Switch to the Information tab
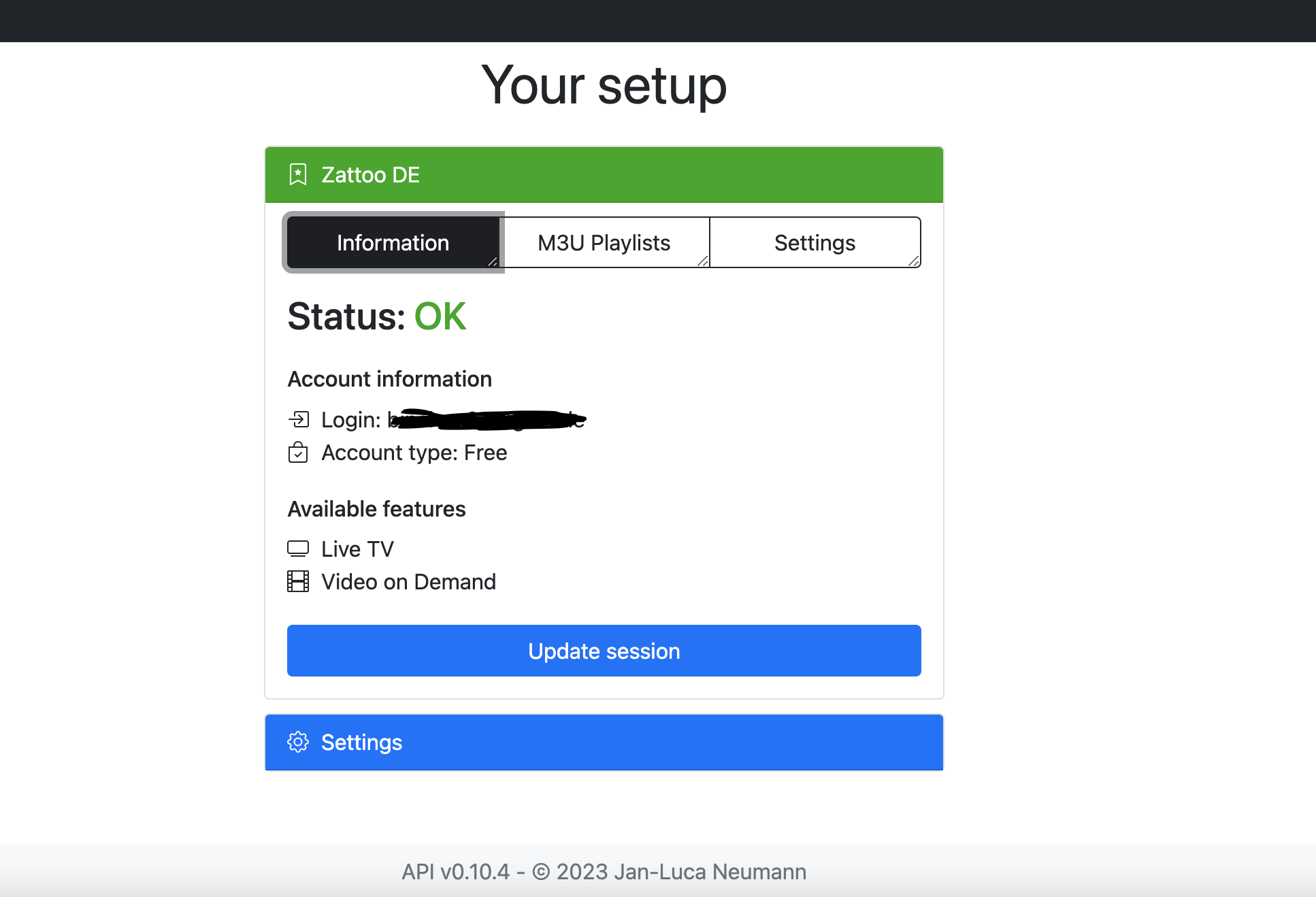The image size is (1316, 897). 393,242
